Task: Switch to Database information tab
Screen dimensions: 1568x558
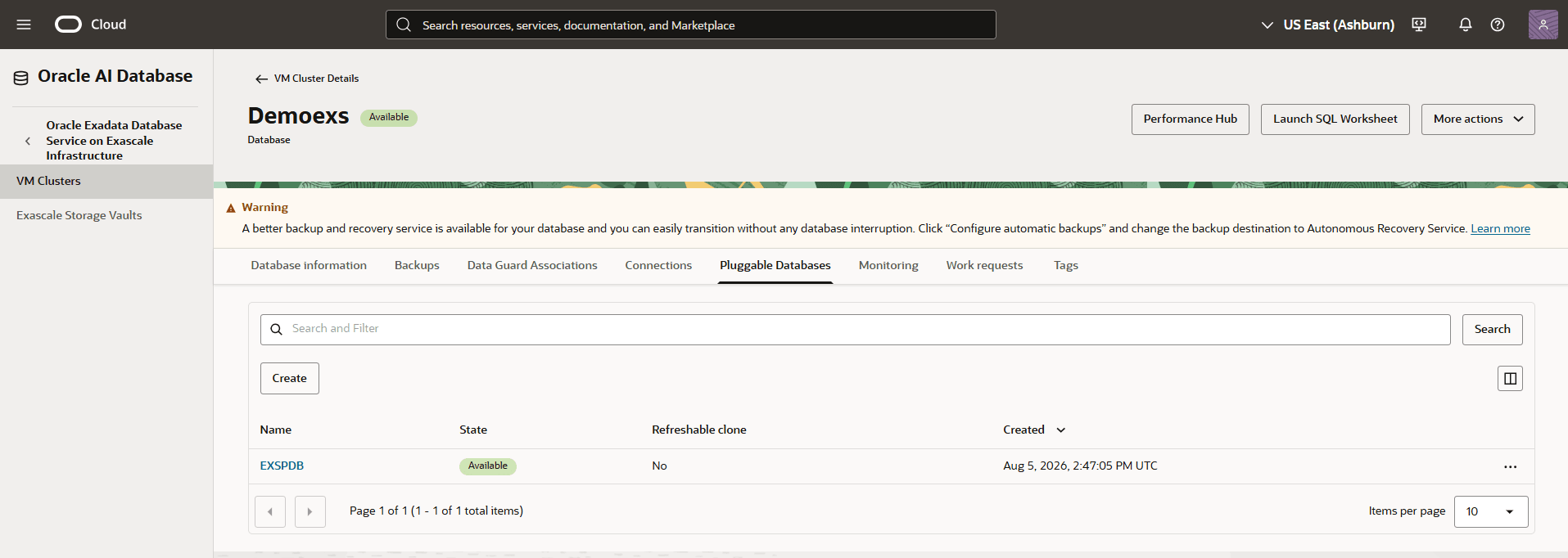Action: coord(309,265)
